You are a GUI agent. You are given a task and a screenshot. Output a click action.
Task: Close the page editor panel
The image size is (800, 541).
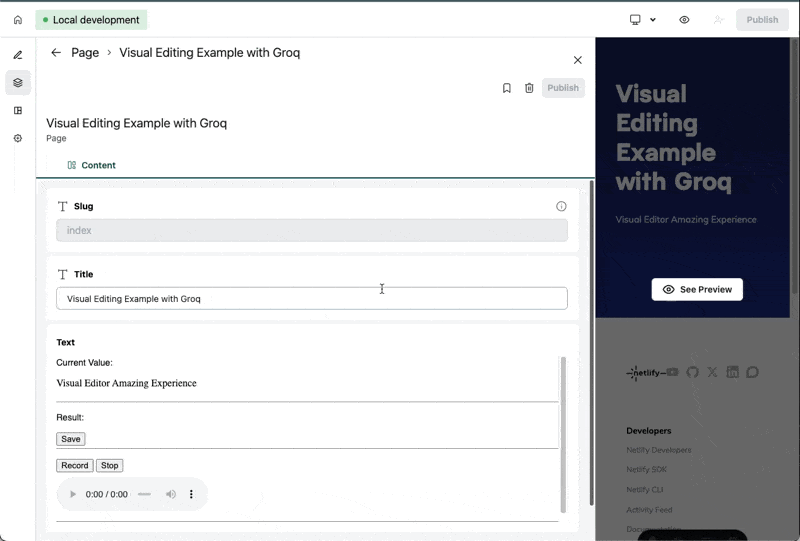[578, 60]
